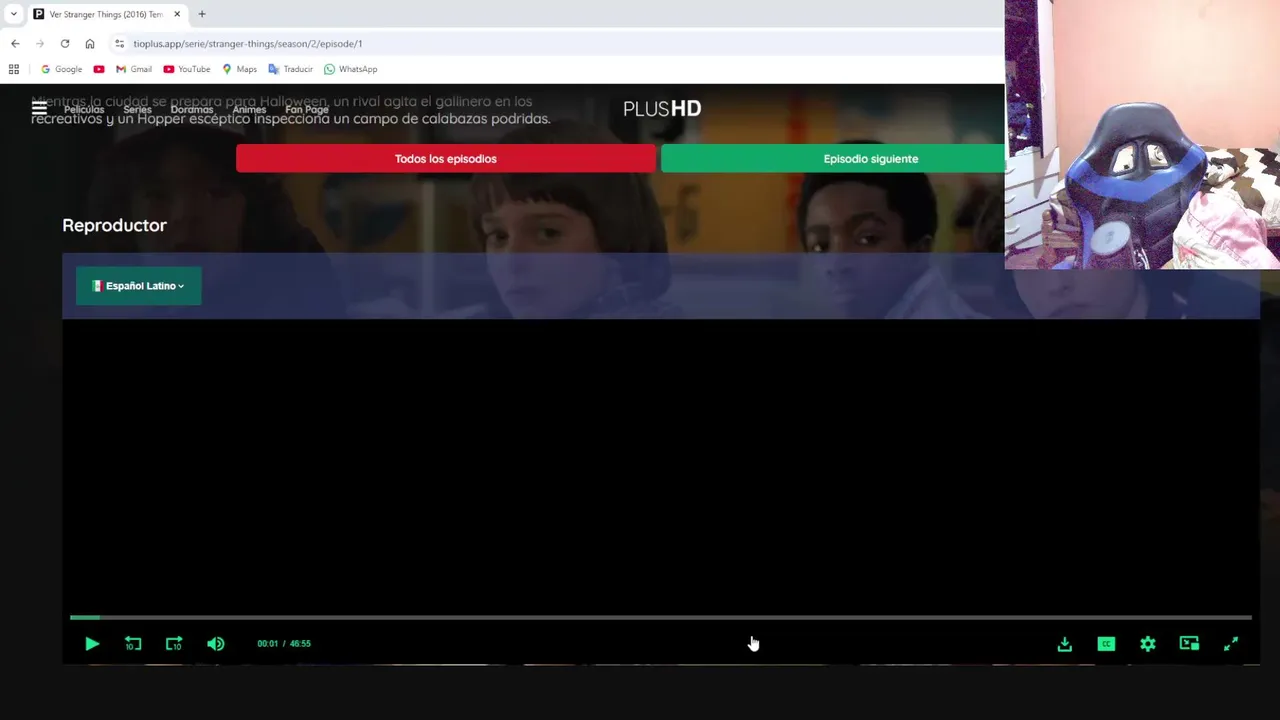This screenshot has height=720, width=1280.
Task: Seek on the video progress bar
Action: coord(660,618)
